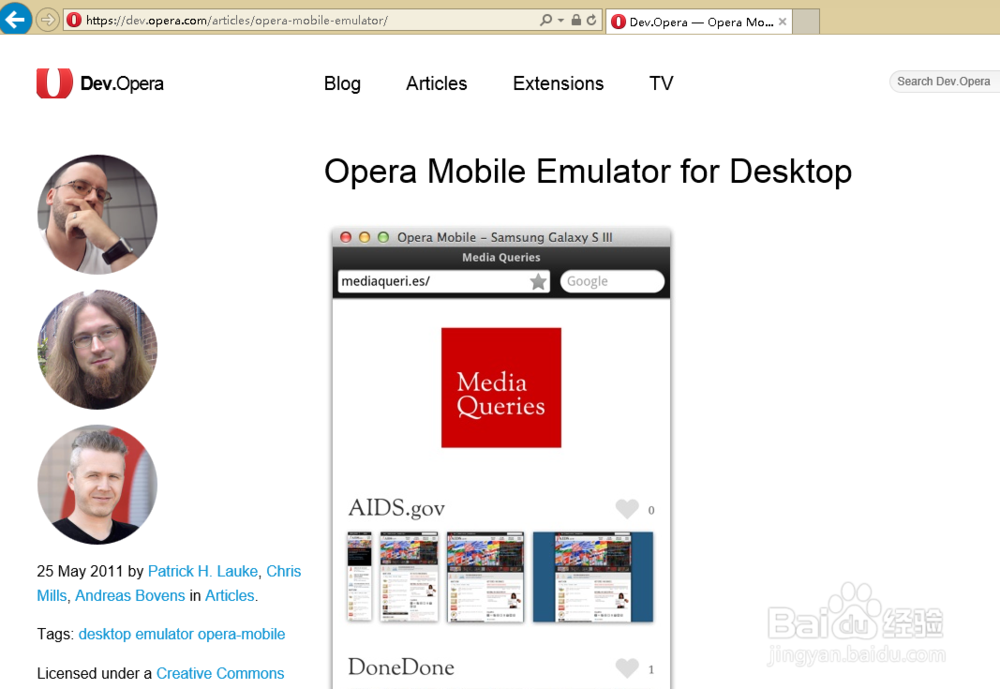The width and height of the screenshot is (1000, 689).
Task: Click the heart icon beside AIDS.gov
Action: [627, 508]
